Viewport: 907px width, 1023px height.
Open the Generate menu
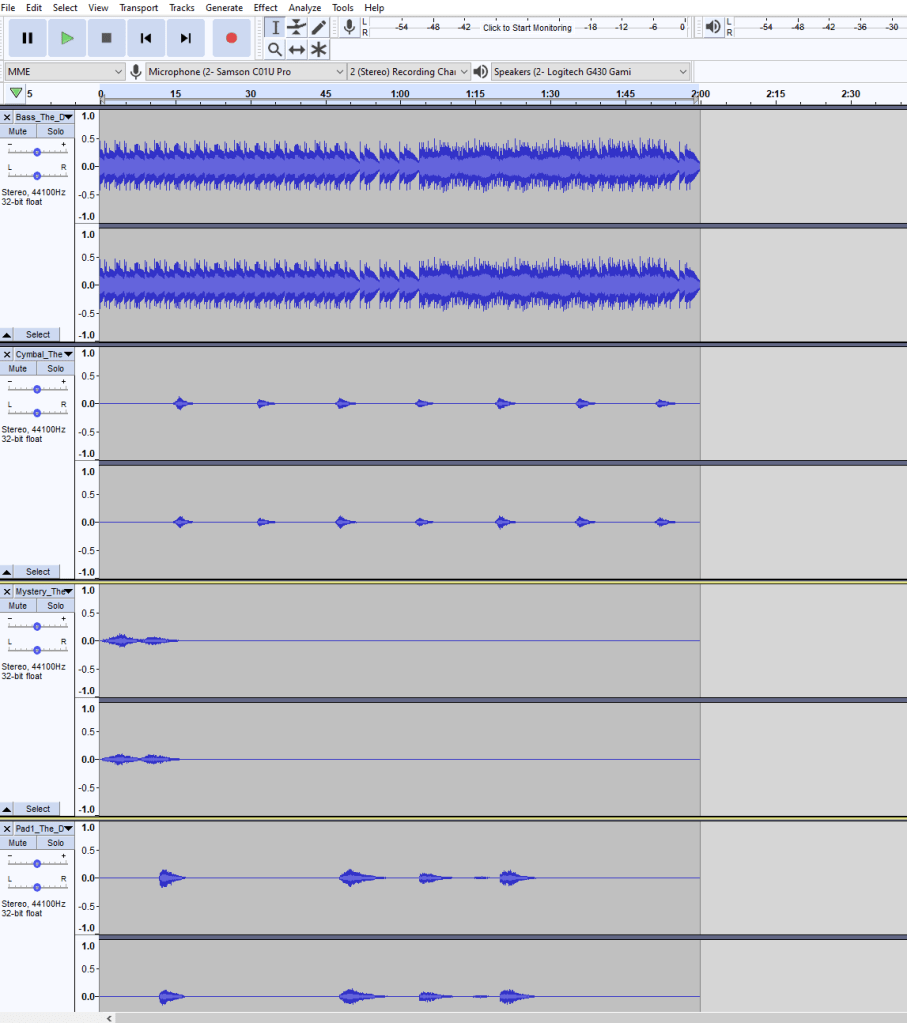point(224,7)
